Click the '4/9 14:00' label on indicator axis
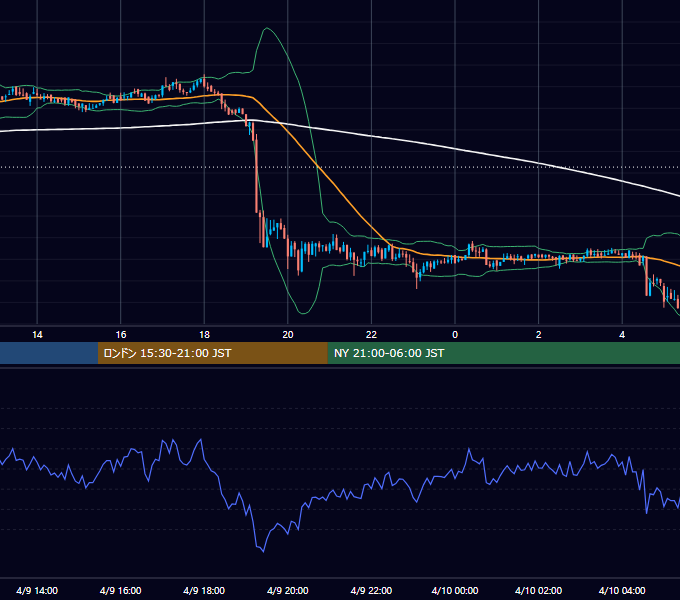680x600 pixels. tap(37, 590)
